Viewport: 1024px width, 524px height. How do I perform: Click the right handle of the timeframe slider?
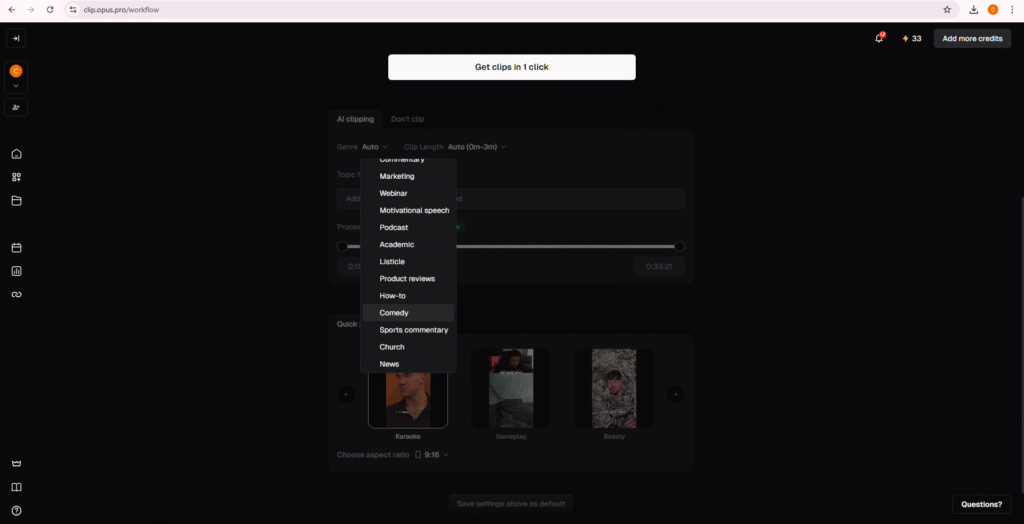pyautogui.click(x=679, y=246)
